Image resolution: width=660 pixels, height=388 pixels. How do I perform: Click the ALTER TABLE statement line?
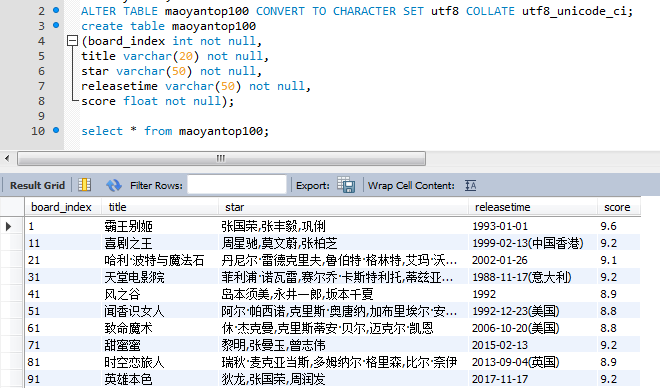pos(357,11)
